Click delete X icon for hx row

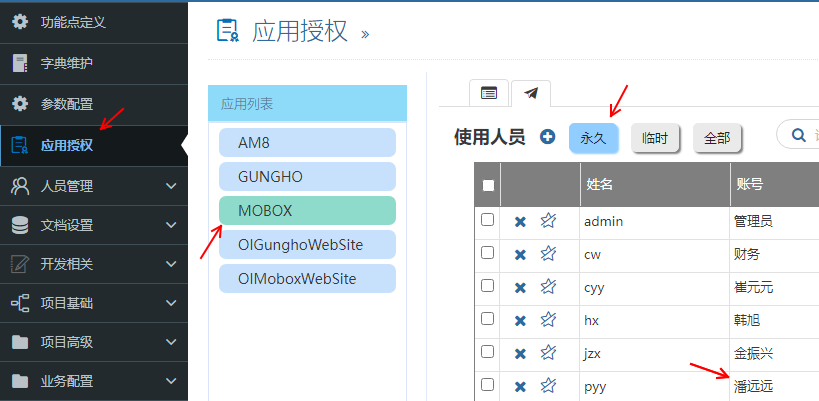(x=520, y=321)
